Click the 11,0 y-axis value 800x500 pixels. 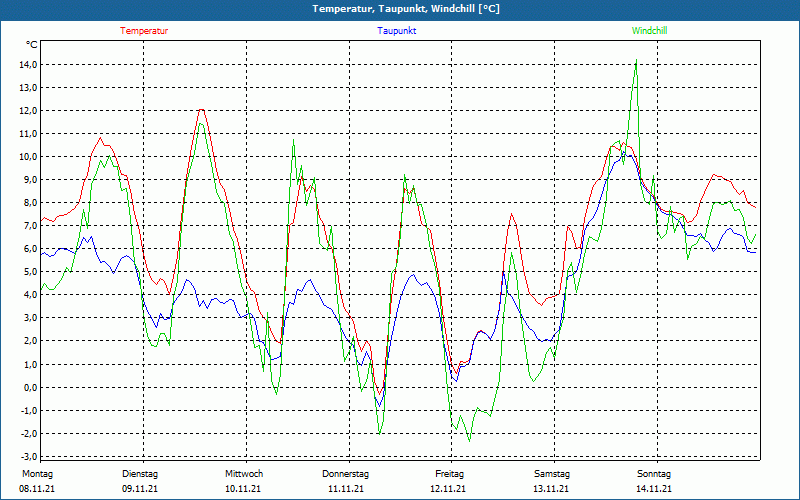coord(27,134)
